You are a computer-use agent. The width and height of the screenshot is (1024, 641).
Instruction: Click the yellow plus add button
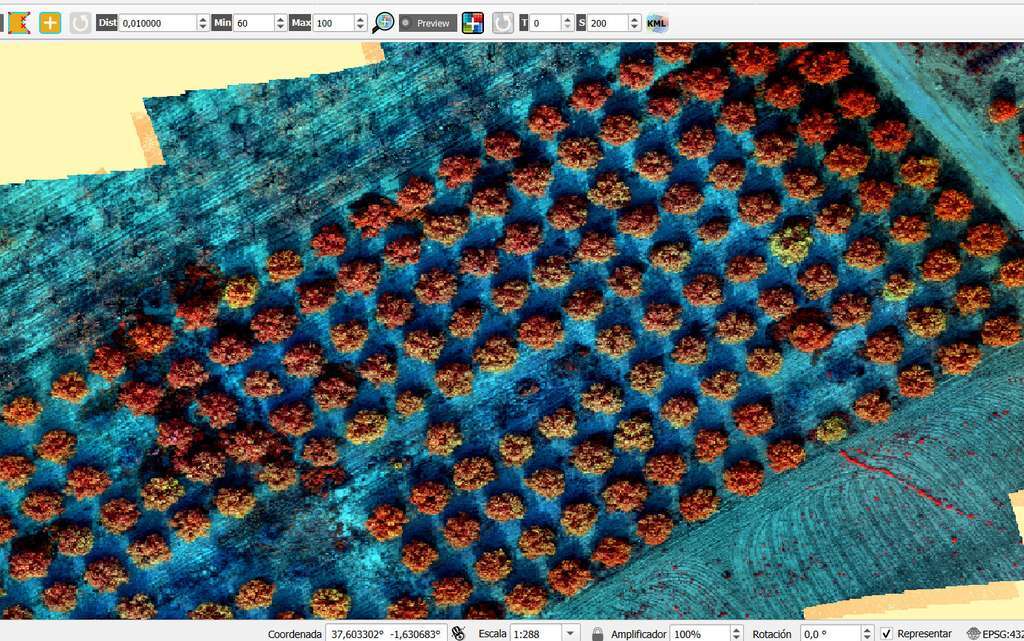click(x=50, y=23)
